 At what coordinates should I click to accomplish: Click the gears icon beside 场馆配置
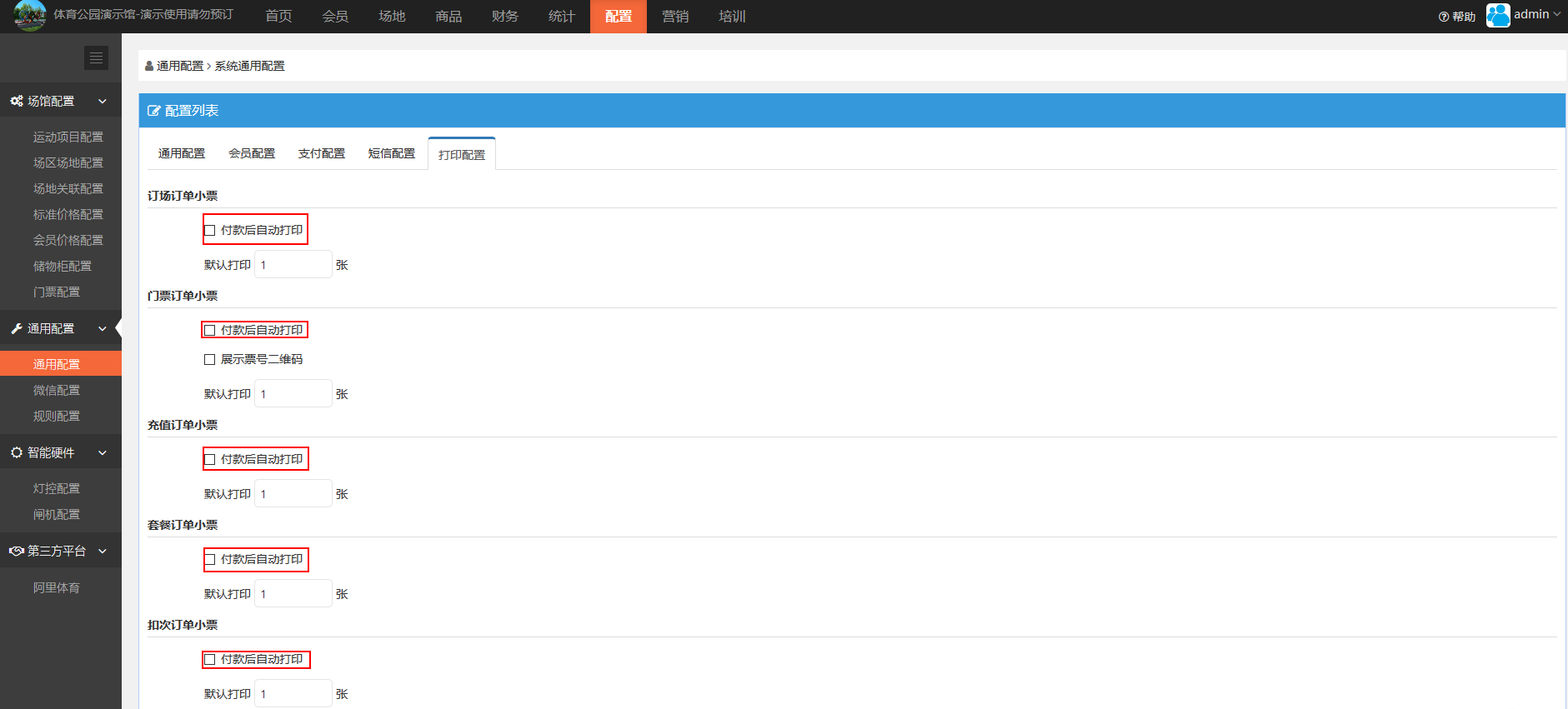coord(17,101)
